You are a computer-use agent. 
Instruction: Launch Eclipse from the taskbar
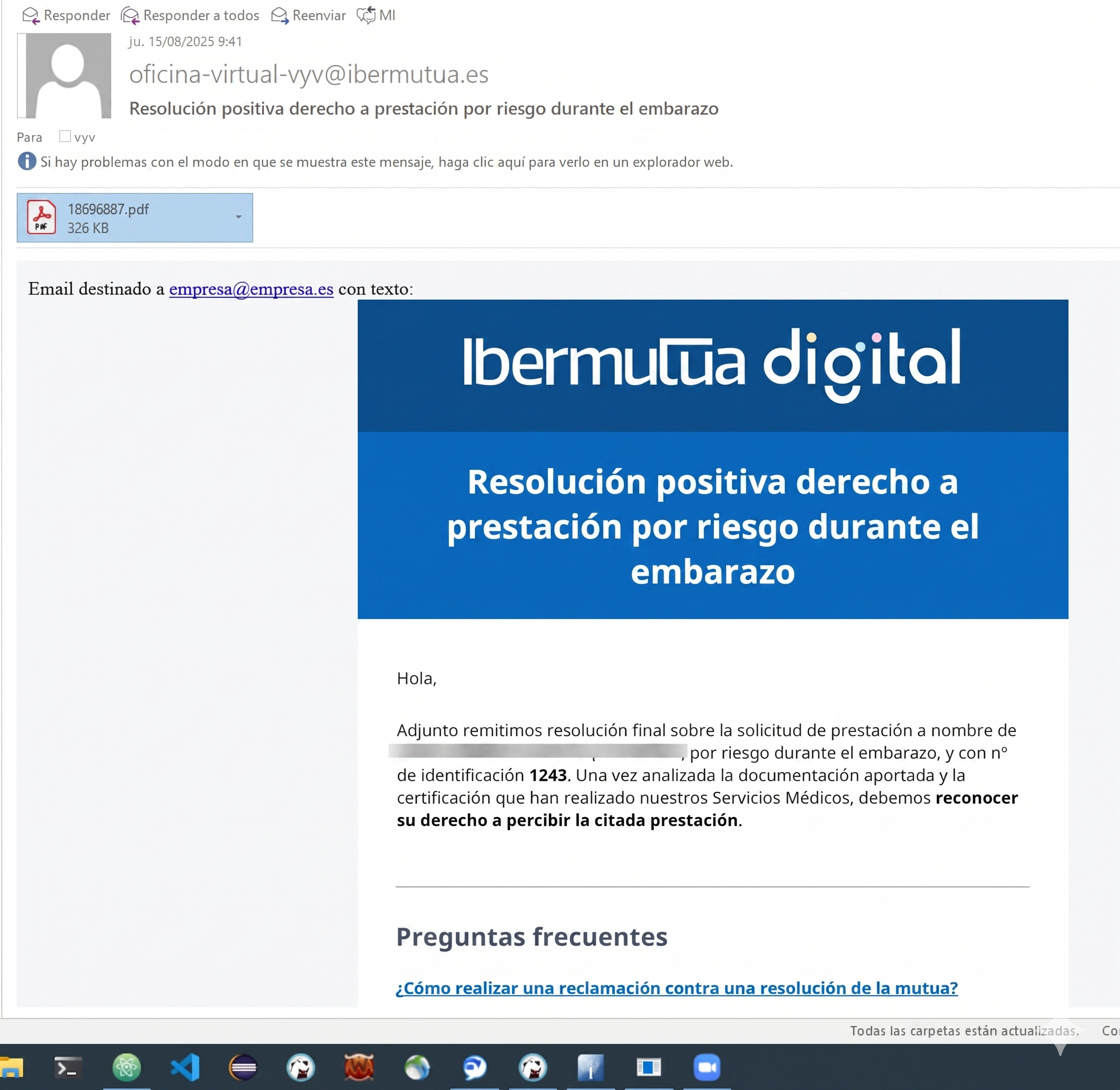243,1068
